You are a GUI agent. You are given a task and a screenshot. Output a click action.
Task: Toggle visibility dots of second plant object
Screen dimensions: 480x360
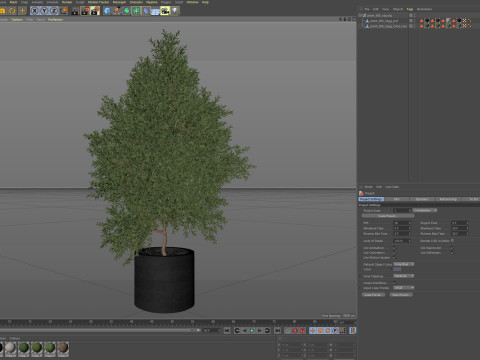coord(414,21)
